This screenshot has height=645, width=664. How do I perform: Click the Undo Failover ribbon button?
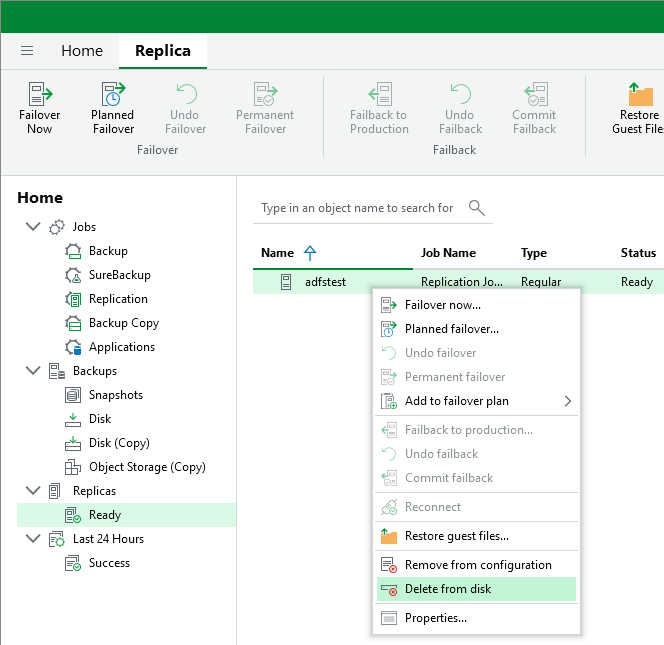pyautogui.click(x=185, y=108)
